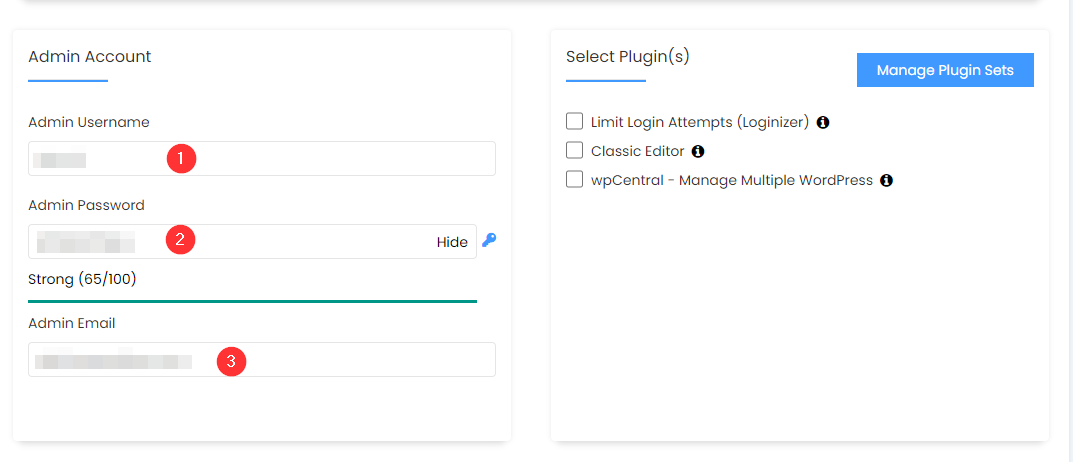
Task: Click red marker number 1
Action: 181,158
